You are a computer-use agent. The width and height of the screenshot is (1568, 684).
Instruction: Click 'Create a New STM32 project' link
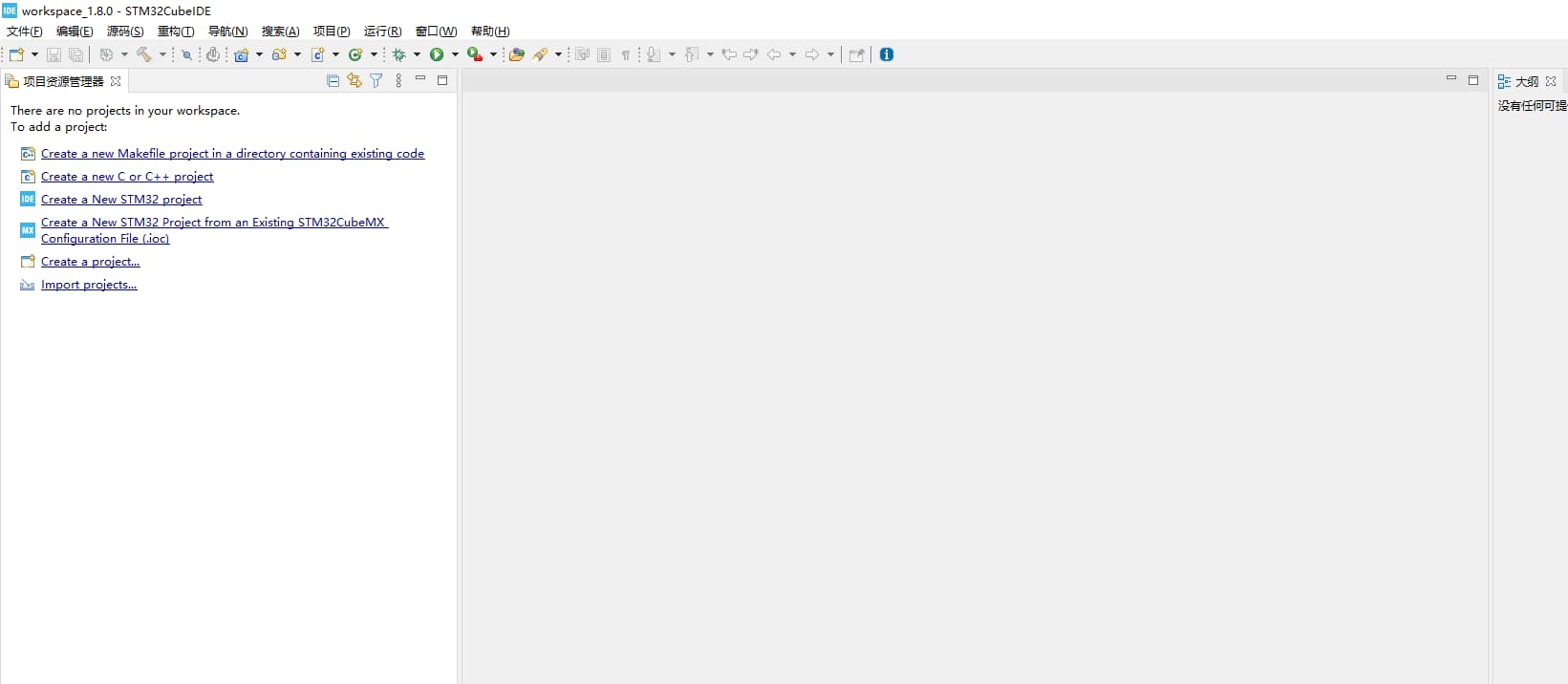(121, 200)
